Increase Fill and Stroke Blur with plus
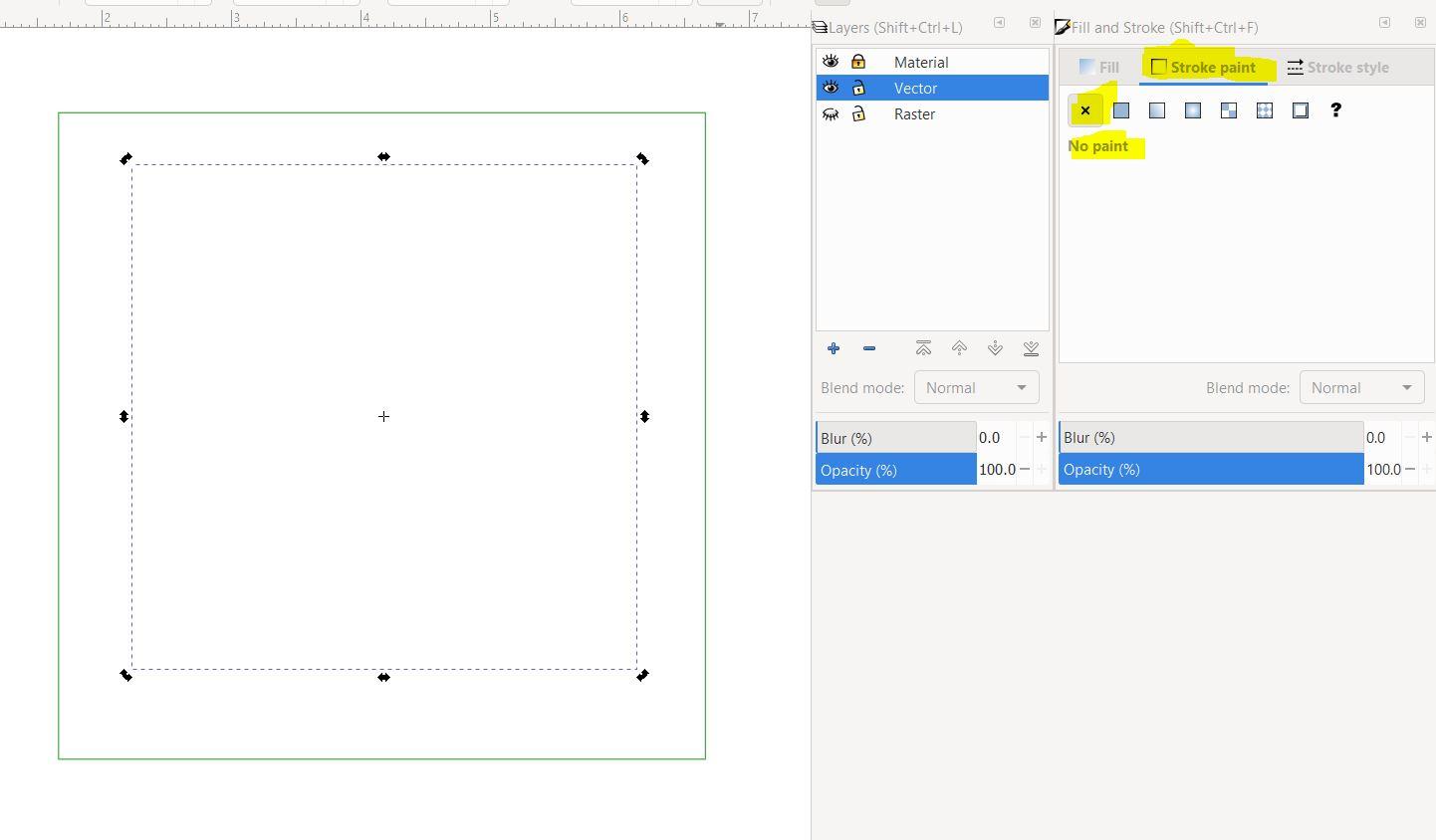Image resolution: width=1436 pixels, height=840 pixels. (x=1427, y=437)
